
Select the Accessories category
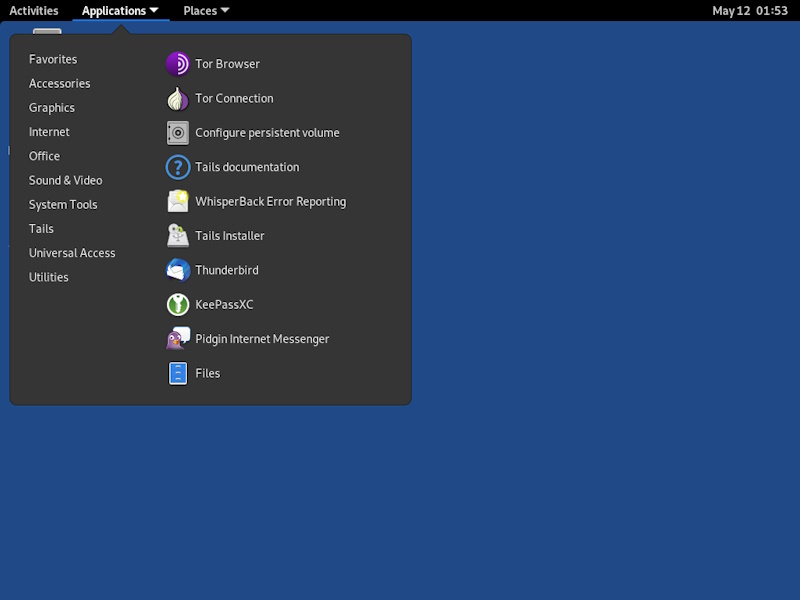click(60, 84)
